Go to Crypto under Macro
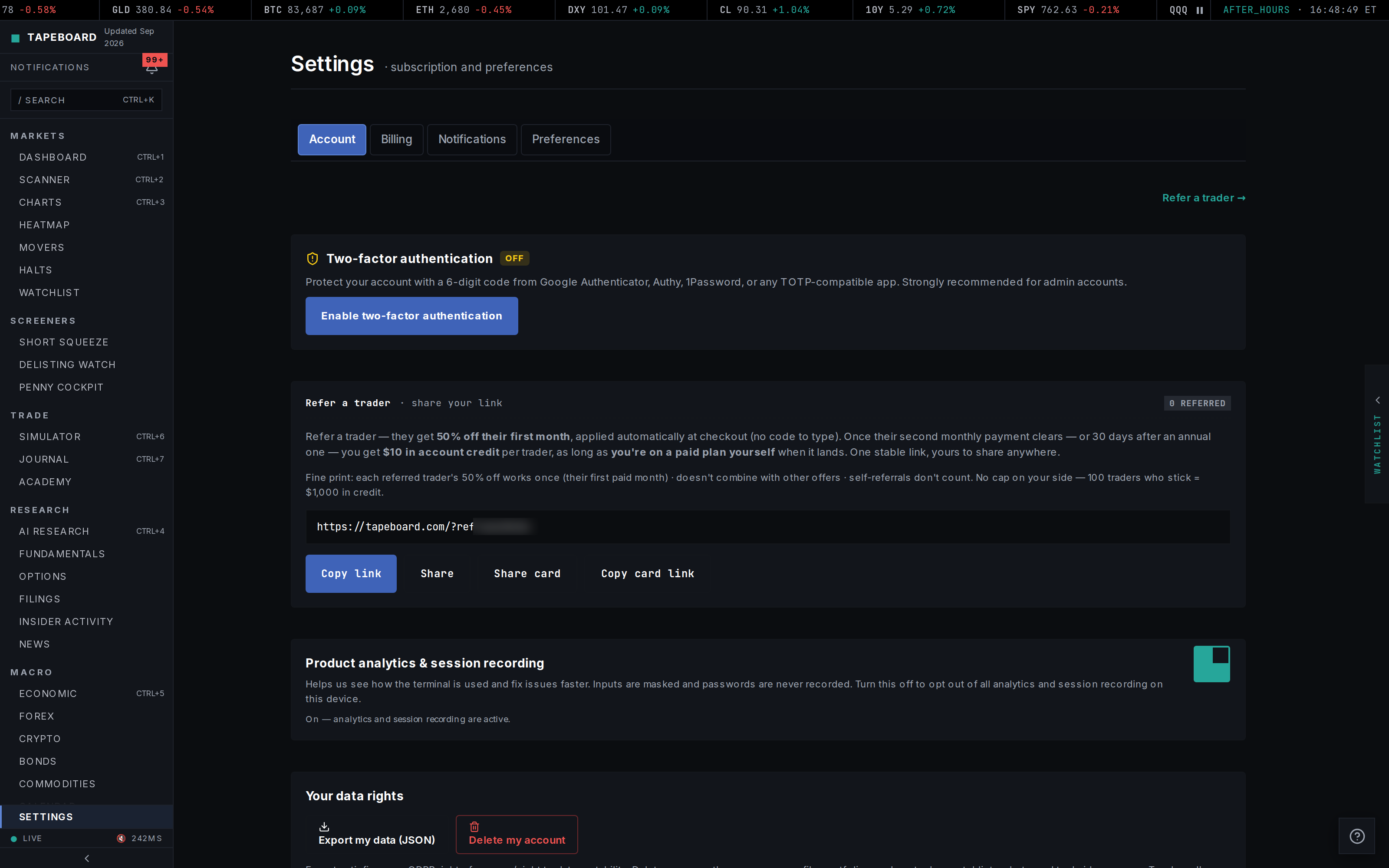The image size is (1389, 868). (x=87, y=739)
